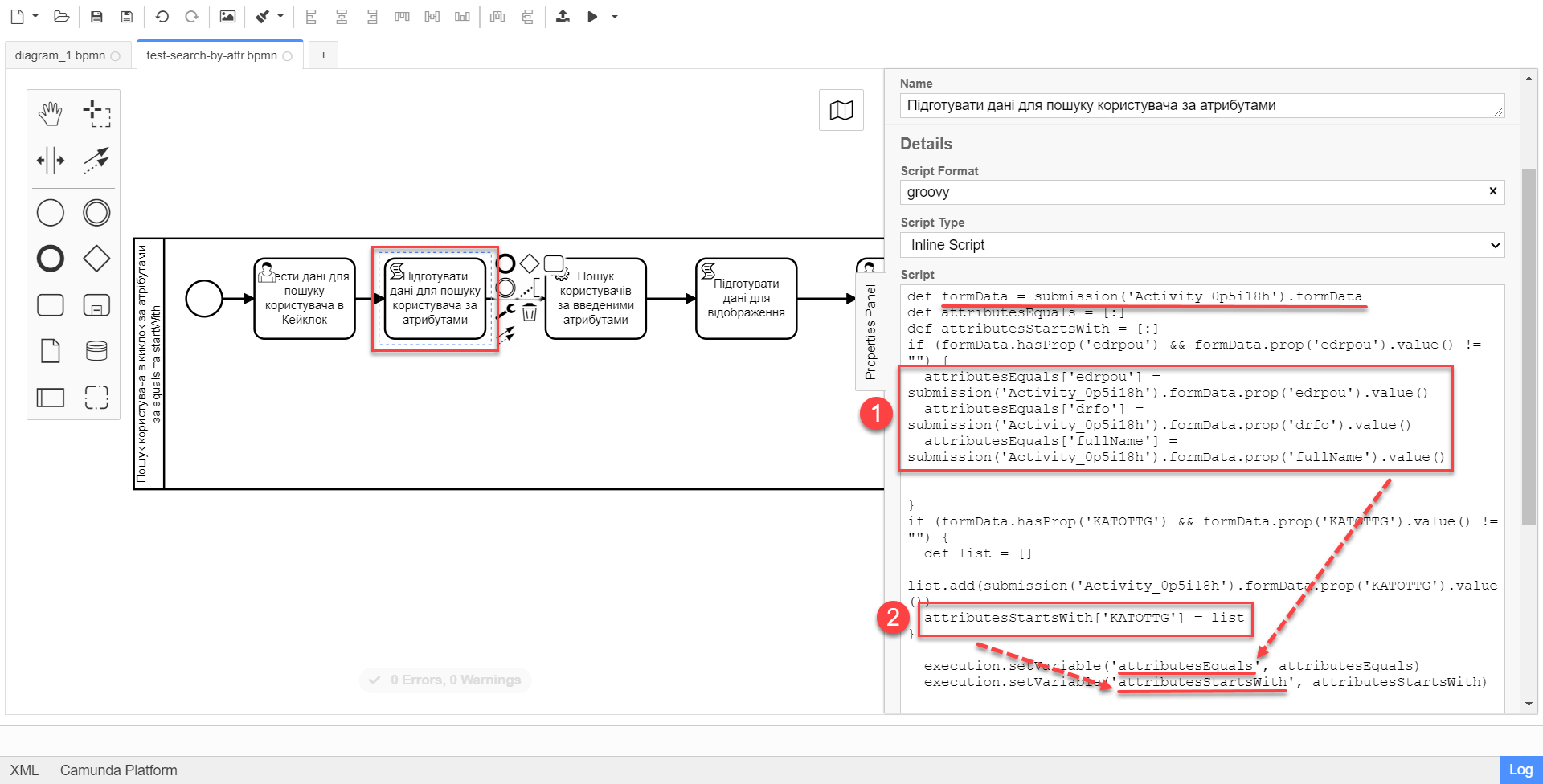Open a new tab with plus button
Screen dimensions: 1543x784
click(x=323, y=55)
